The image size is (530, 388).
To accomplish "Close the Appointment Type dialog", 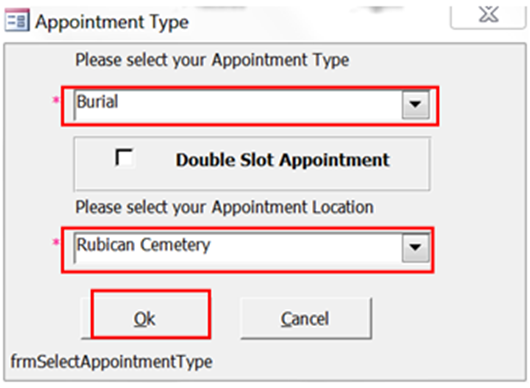I will point(488,17).
